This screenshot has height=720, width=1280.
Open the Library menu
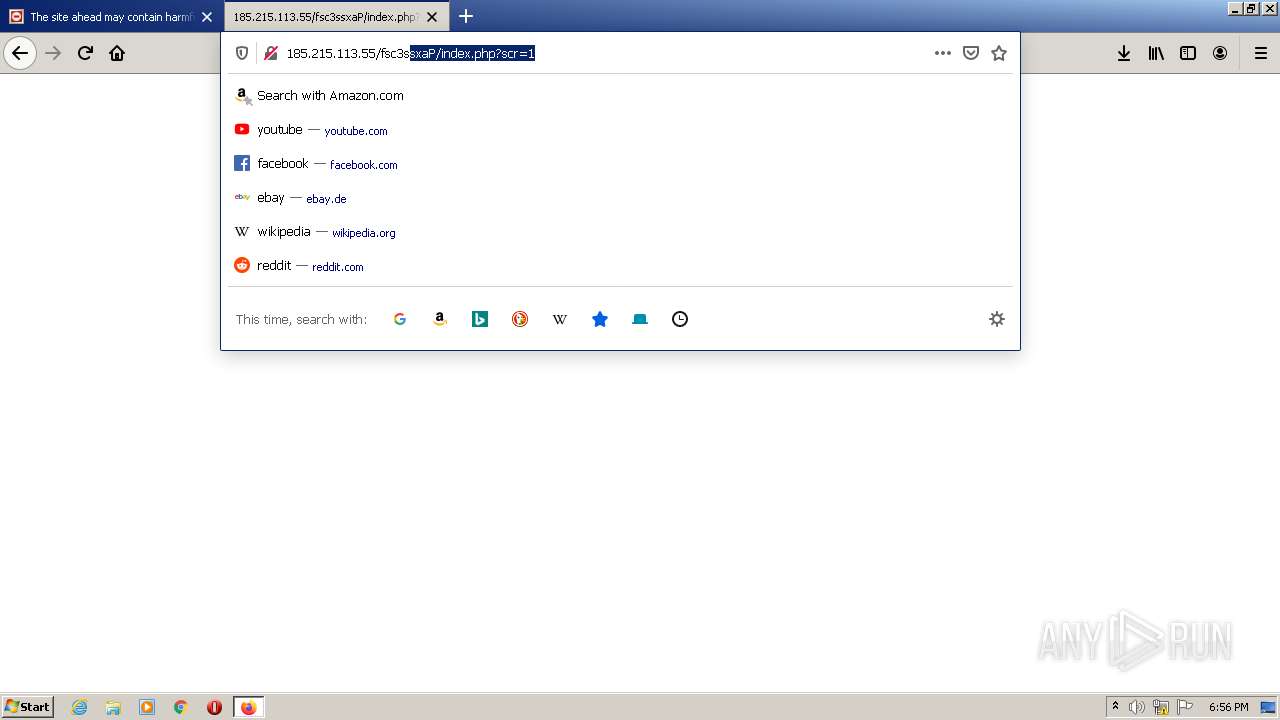tap(1156, 53)
